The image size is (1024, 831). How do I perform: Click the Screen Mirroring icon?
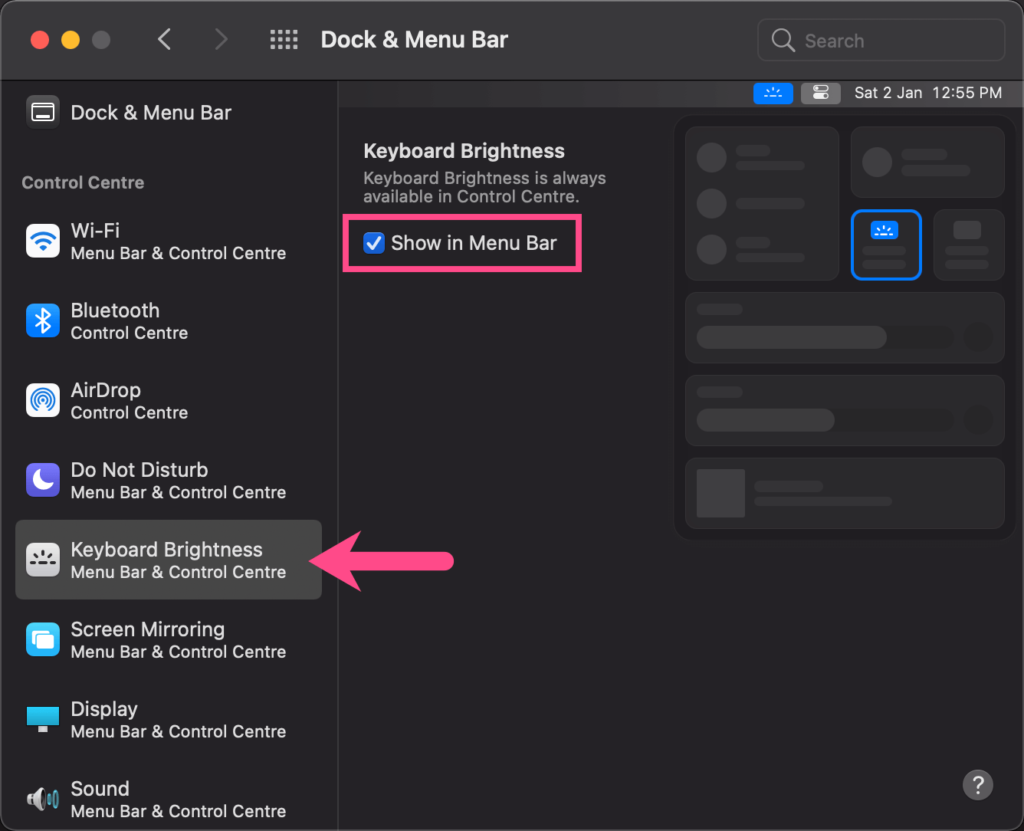tap(42, 639)
